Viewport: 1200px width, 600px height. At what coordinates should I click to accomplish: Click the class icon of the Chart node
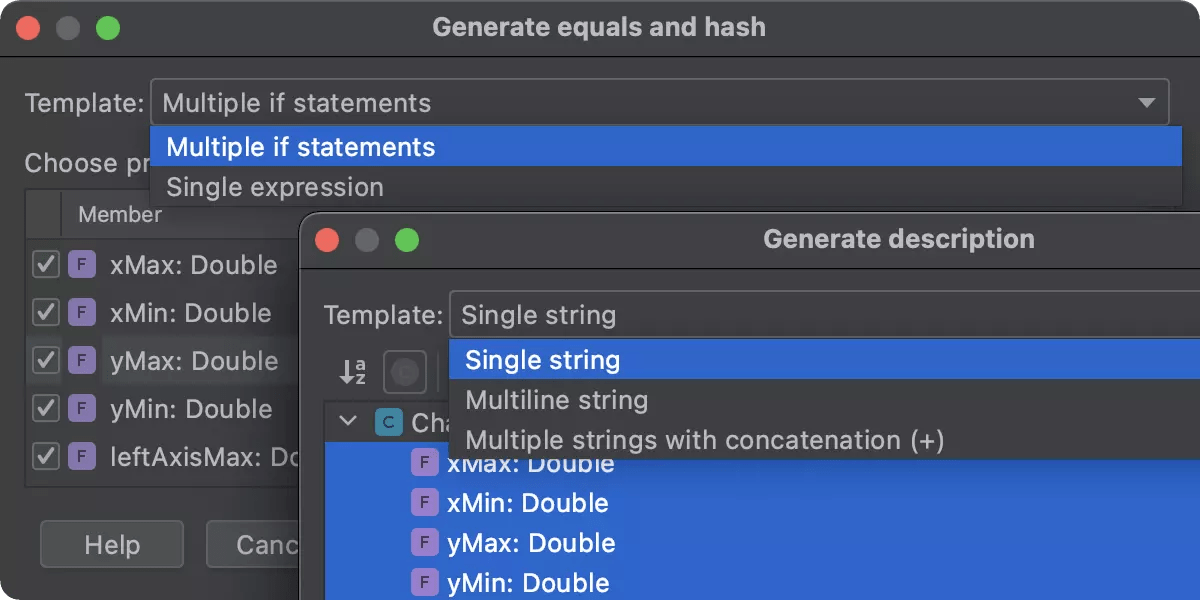point(389,422)
